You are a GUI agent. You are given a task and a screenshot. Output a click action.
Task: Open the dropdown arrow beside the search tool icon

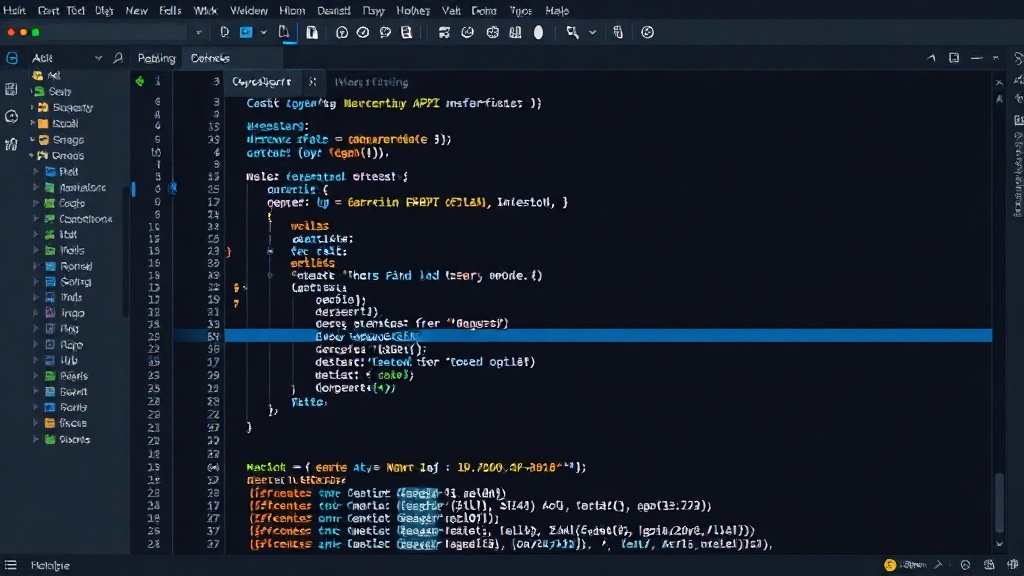click(x=592, y=33)
